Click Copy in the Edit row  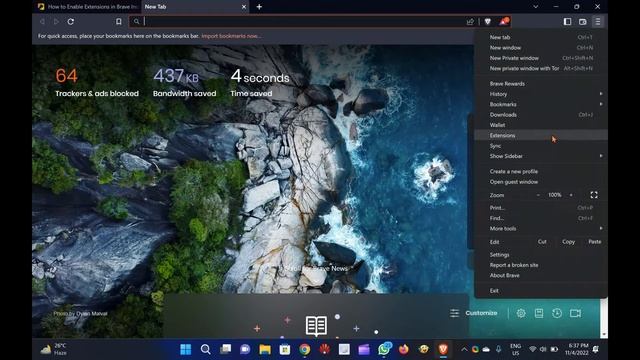point(568,242)
